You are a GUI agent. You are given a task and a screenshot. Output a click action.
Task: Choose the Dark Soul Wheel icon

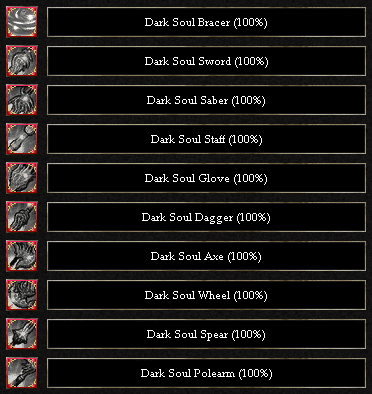(x=22, y=295)
